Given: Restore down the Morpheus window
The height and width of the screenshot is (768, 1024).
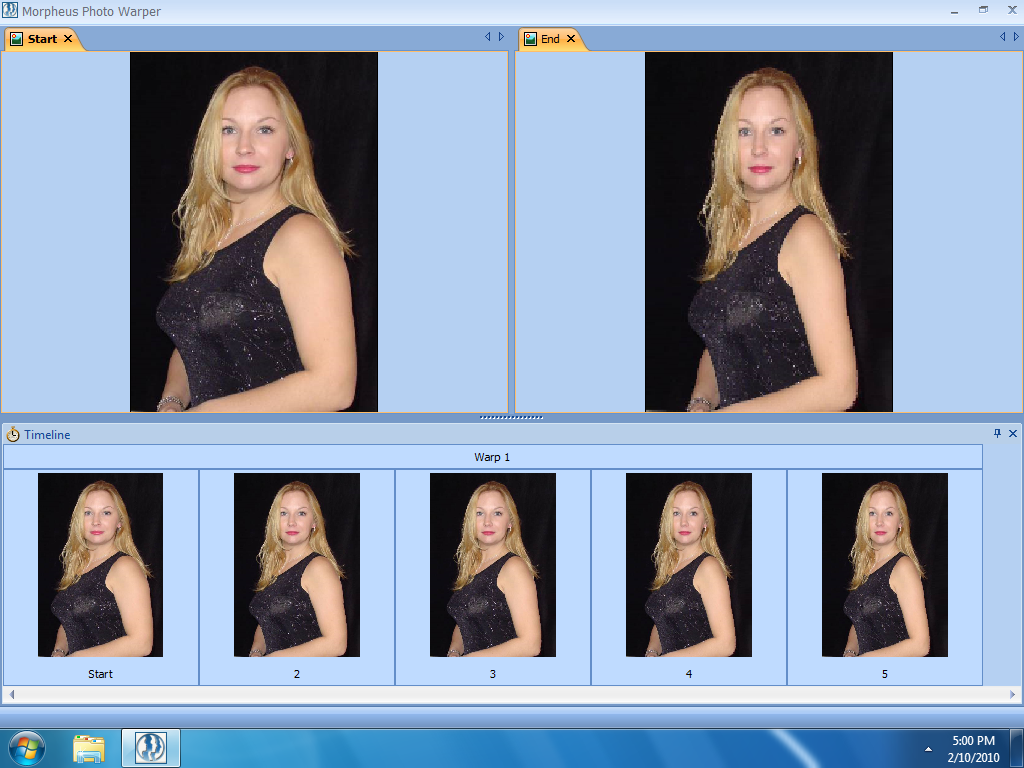Looking at the screenshot, I should click(984, 10).
